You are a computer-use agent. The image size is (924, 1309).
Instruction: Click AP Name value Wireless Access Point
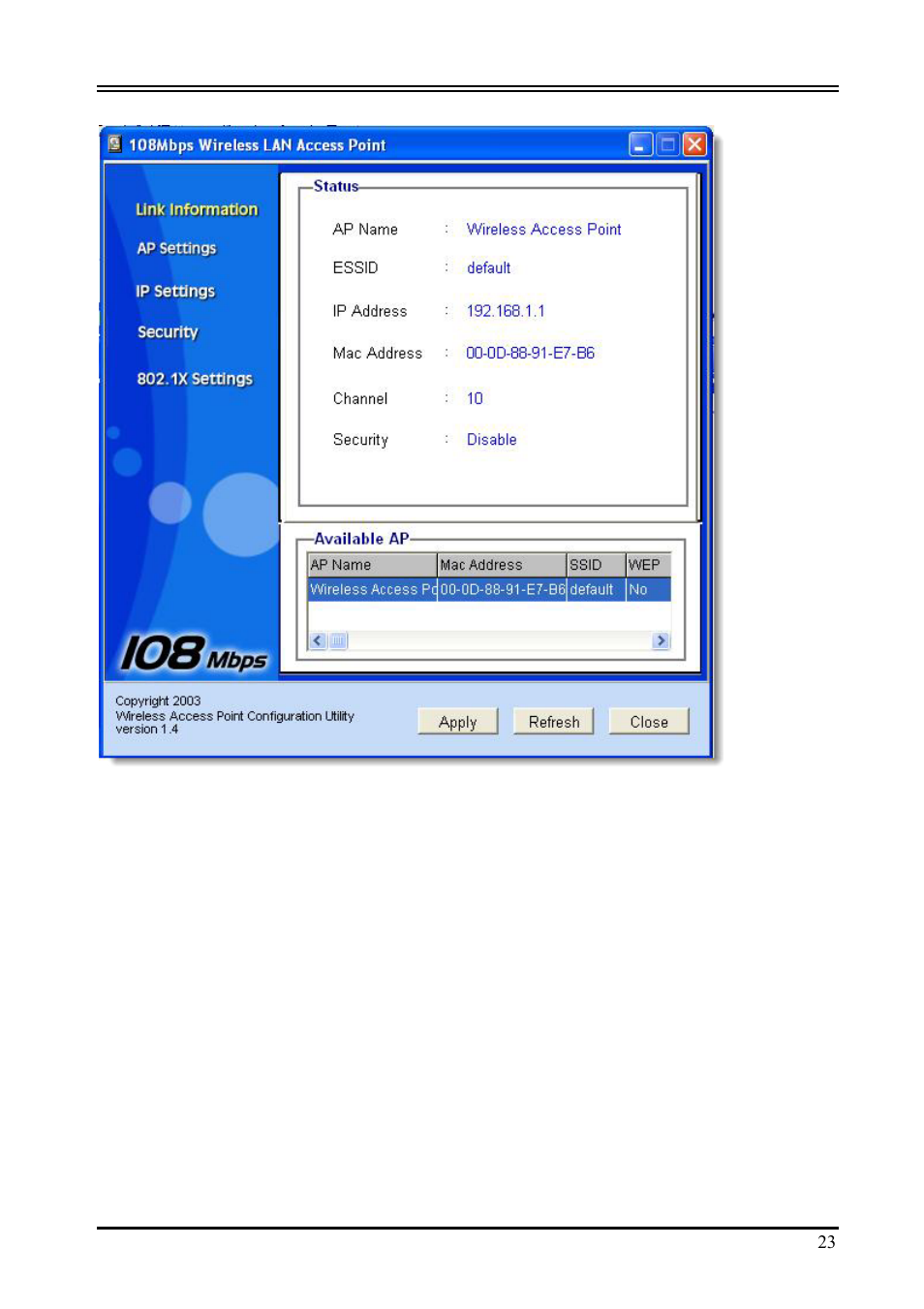[x=544, y=230]
